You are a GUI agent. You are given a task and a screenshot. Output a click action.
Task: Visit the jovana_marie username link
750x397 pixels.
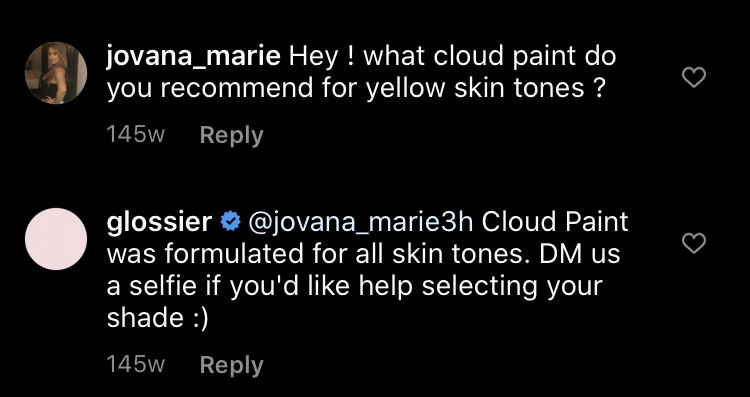193,57
